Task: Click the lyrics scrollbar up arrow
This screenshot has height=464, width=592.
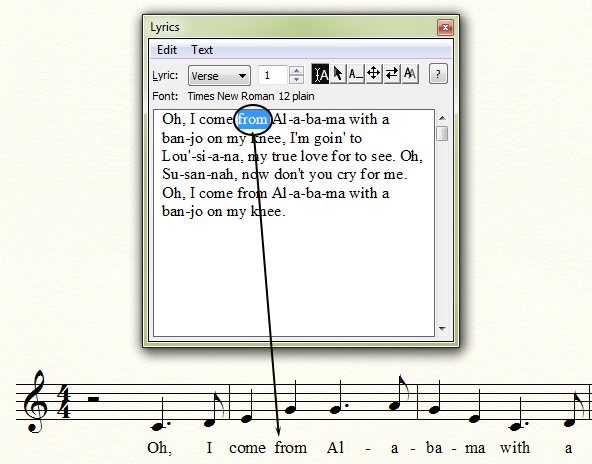Action: point(442,118)
